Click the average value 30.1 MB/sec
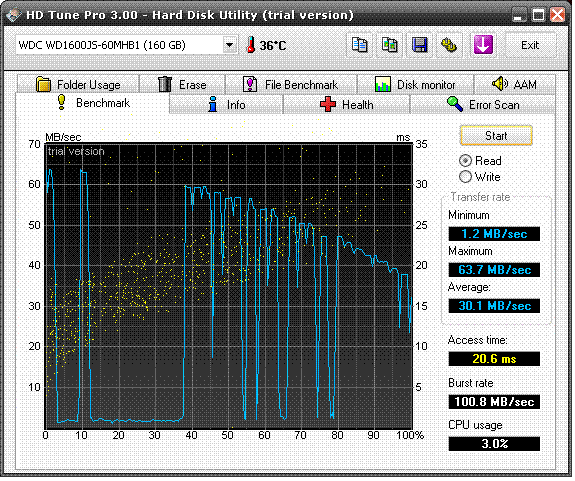Image resolution: width=575 pixels, height=481 pixels. [x=494, y=306]
